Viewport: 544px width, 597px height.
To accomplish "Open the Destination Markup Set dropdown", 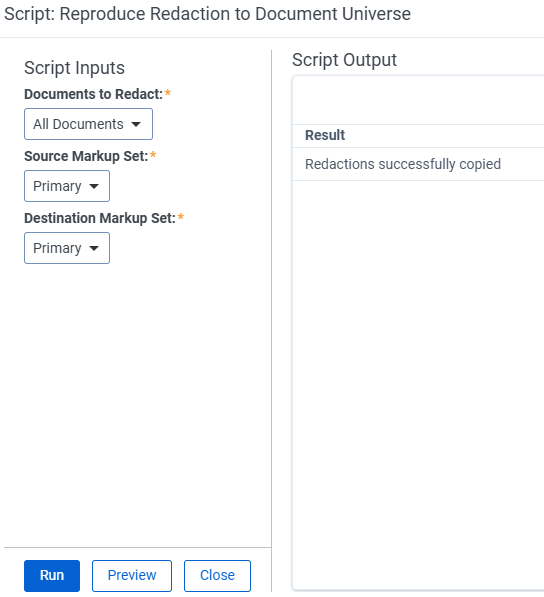I will [67, 248].
